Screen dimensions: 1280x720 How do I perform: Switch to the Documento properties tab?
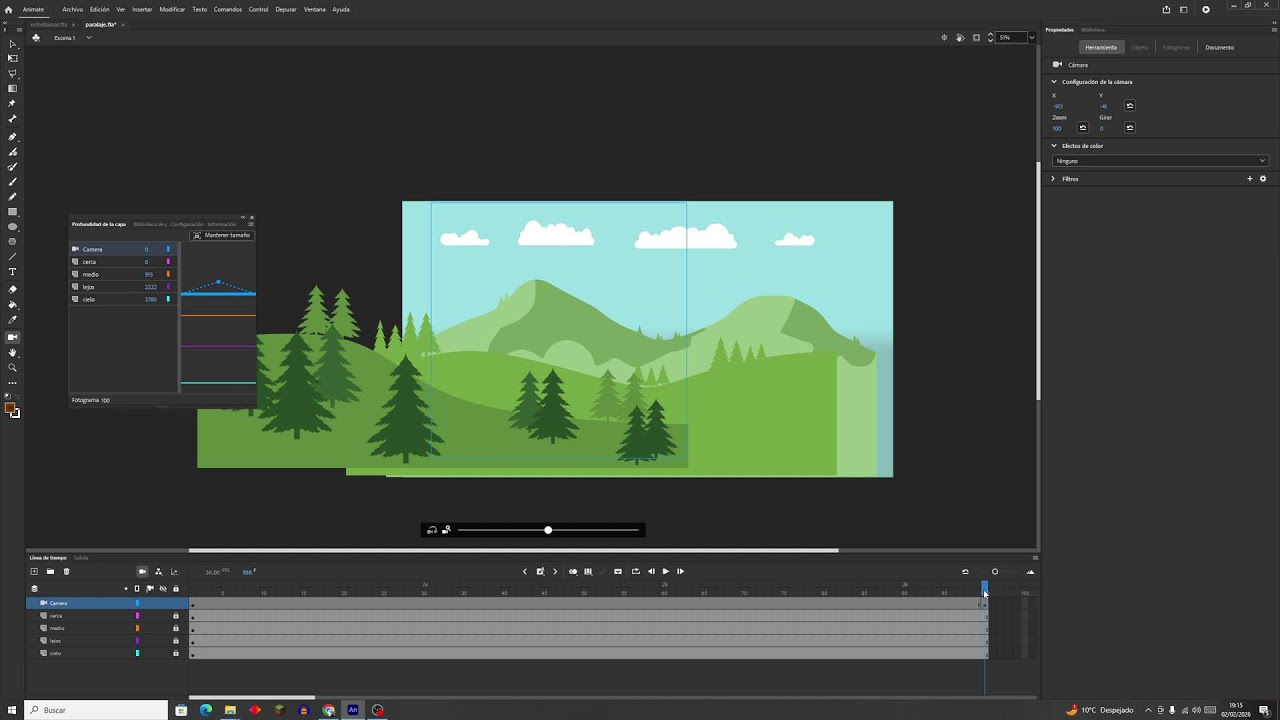1219,47
